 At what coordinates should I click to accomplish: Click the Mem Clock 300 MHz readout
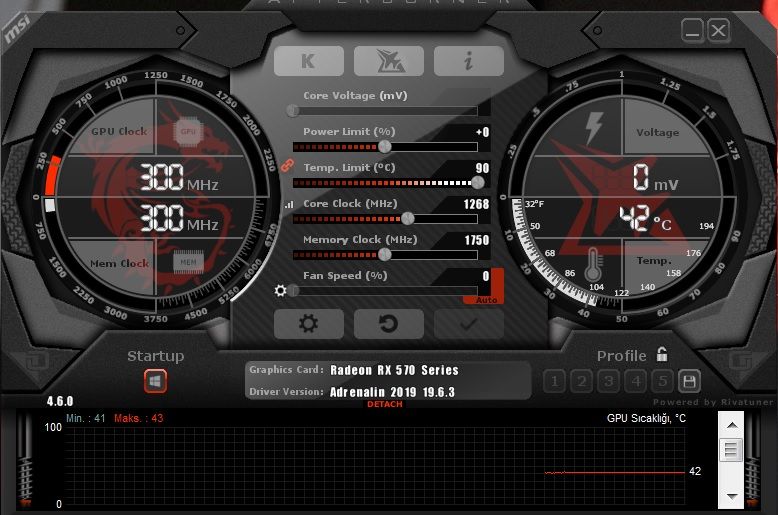click(179, 218)
